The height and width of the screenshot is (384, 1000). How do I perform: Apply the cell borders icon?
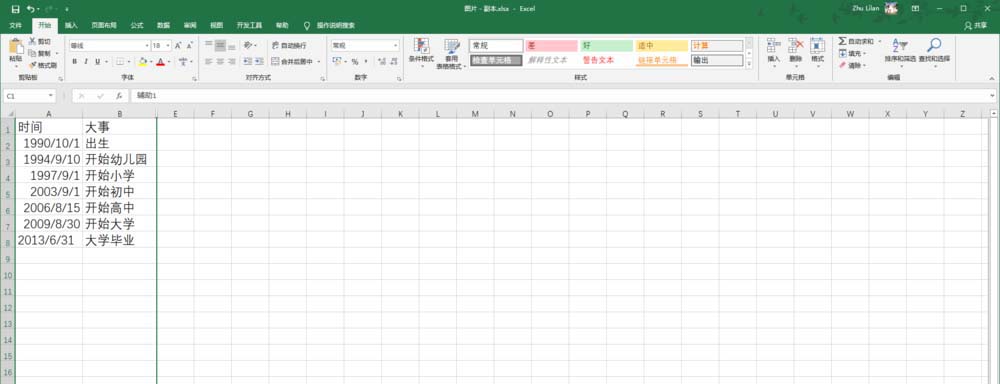(119, 62)
